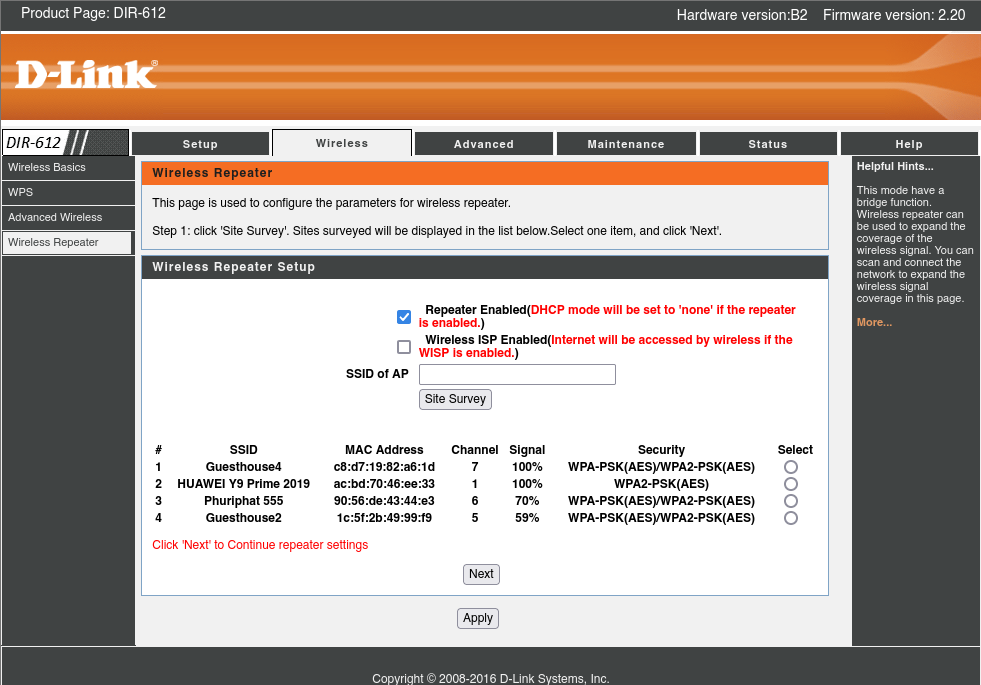Open the Wireless tab

pyautogui.click(x=342, y=143)
